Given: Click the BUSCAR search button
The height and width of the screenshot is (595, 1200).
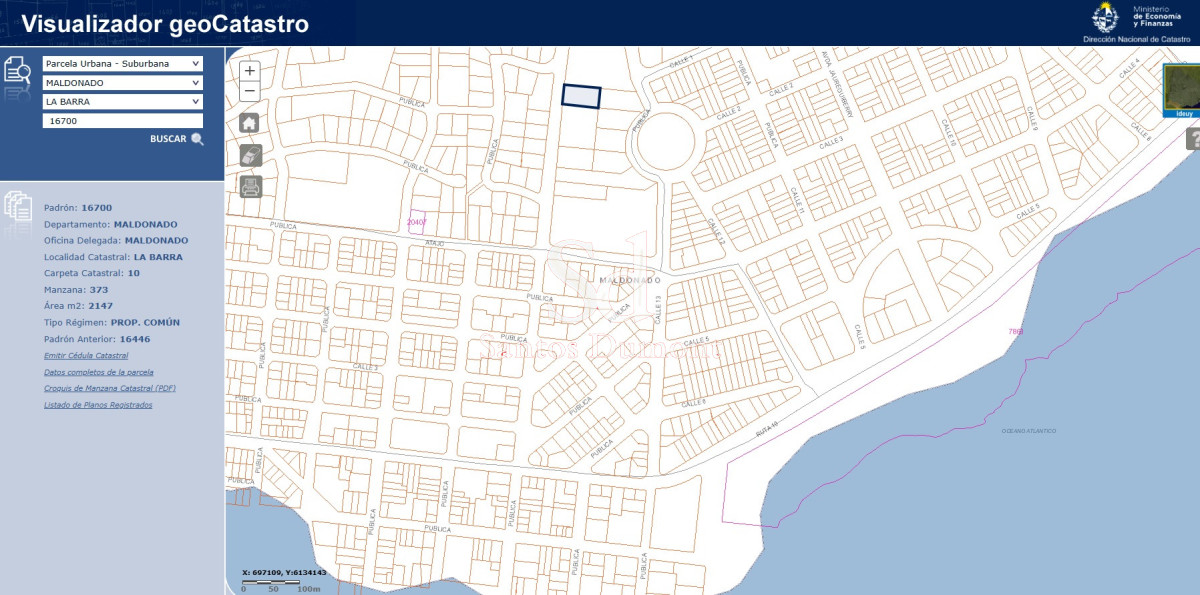Looking at the screenshot, I should pos(168,139).
